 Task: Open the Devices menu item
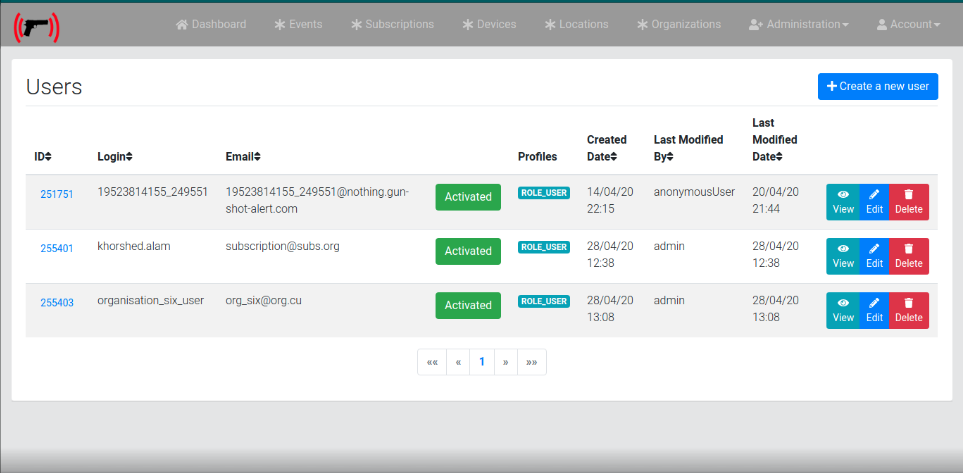pos(489,24)
